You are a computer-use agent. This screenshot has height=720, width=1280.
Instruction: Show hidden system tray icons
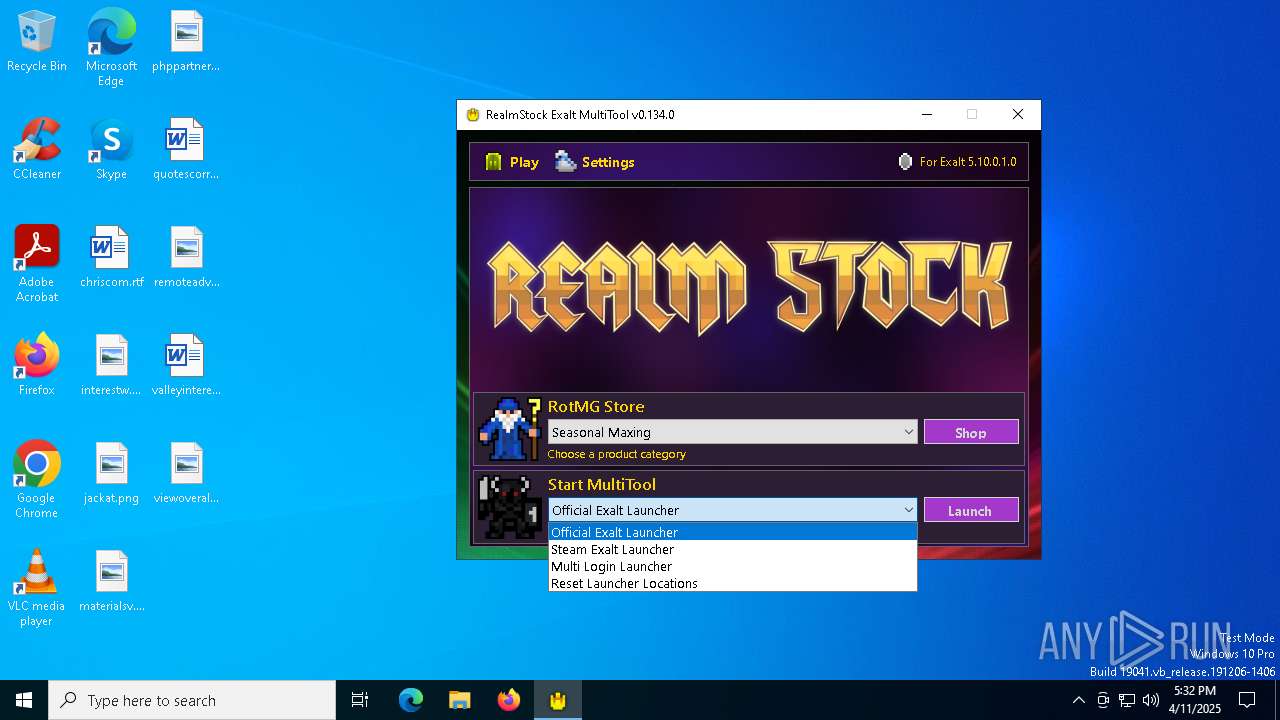[x=1078, y=700]
